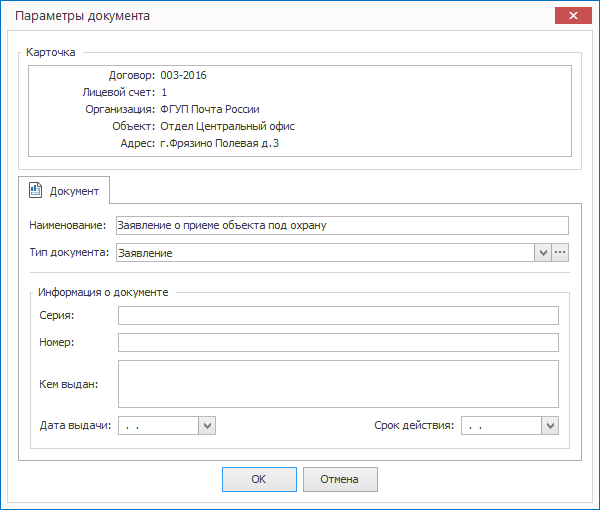The image size is (600, 510).
Task: Click the Информация о документе group title
Action: 103,292
